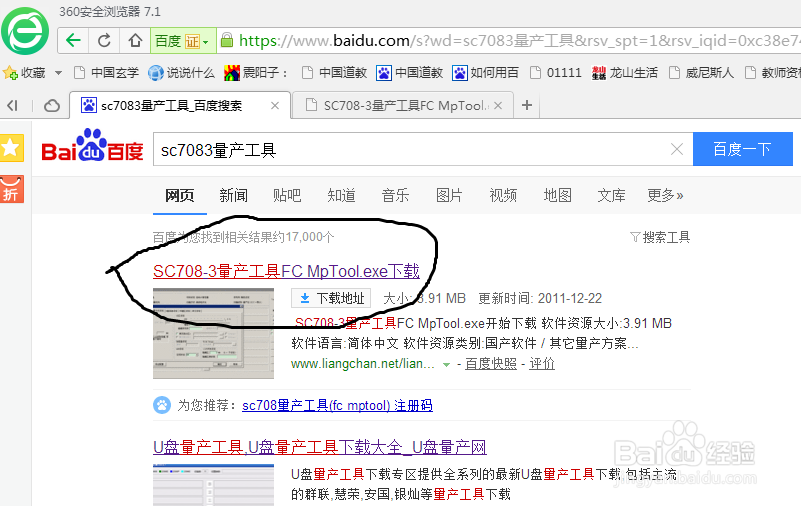Image resolution: width=801 pixels, height=506 pixels.
Task: Open U盘量产工具下载大全_U盘量产网 result
Action: coord(320,447)
